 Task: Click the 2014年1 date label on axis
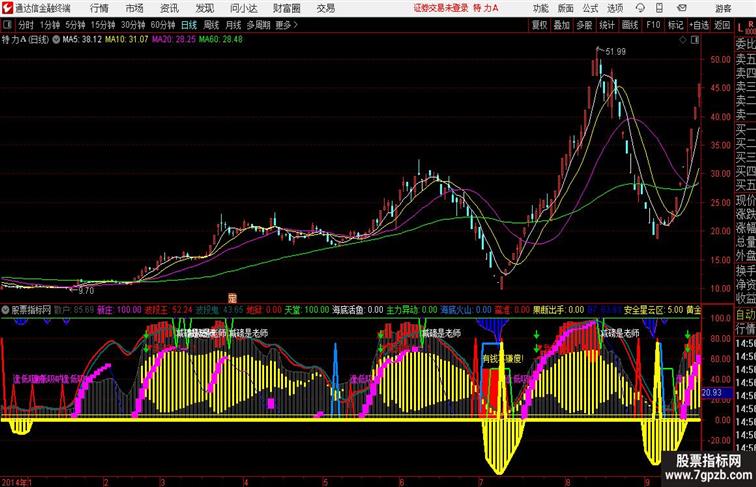click(17, 482)
